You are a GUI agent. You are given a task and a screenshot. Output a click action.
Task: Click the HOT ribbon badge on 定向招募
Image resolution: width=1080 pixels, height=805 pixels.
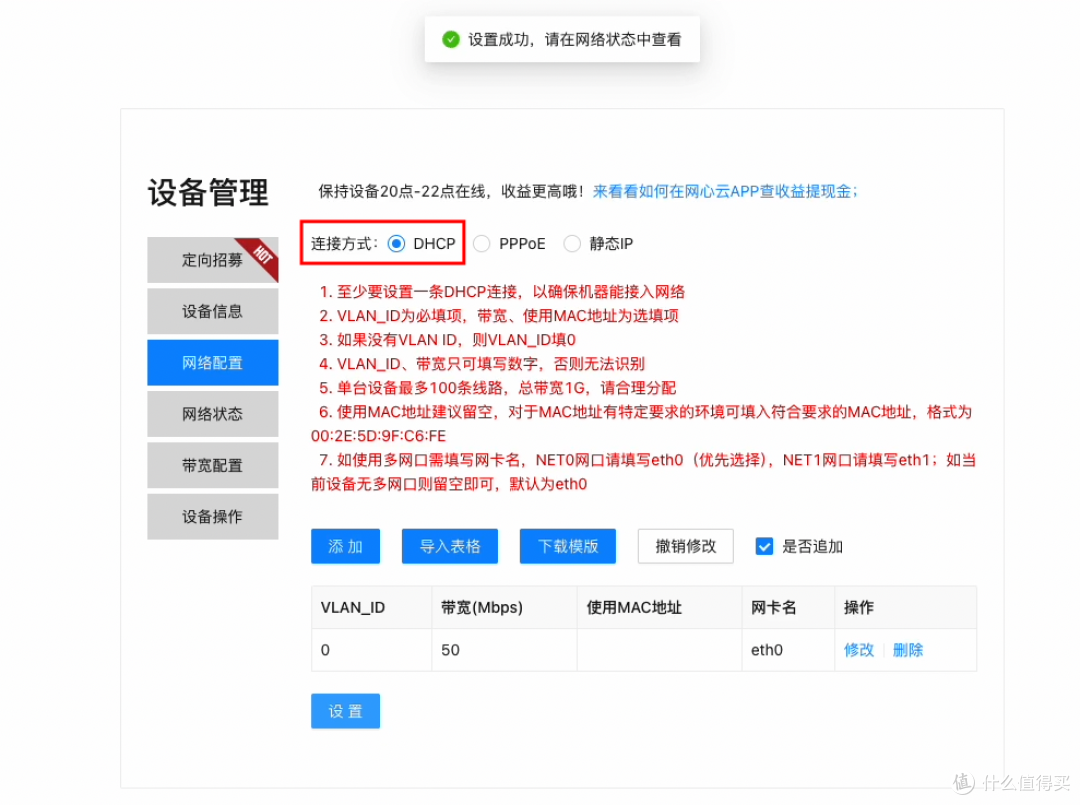(262, 253)
